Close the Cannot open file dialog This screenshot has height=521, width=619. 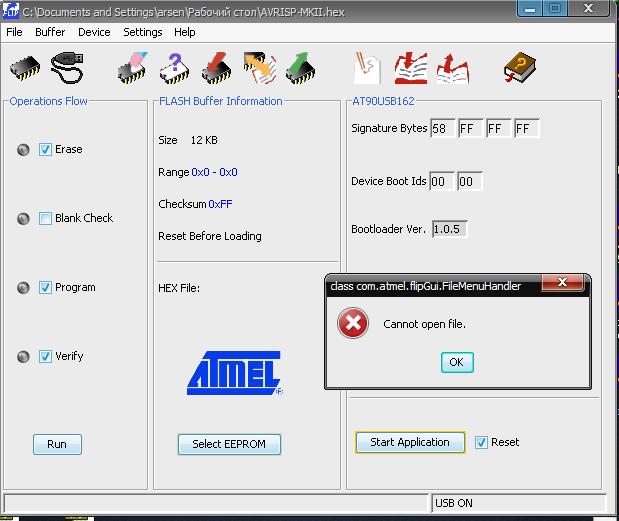563,282
